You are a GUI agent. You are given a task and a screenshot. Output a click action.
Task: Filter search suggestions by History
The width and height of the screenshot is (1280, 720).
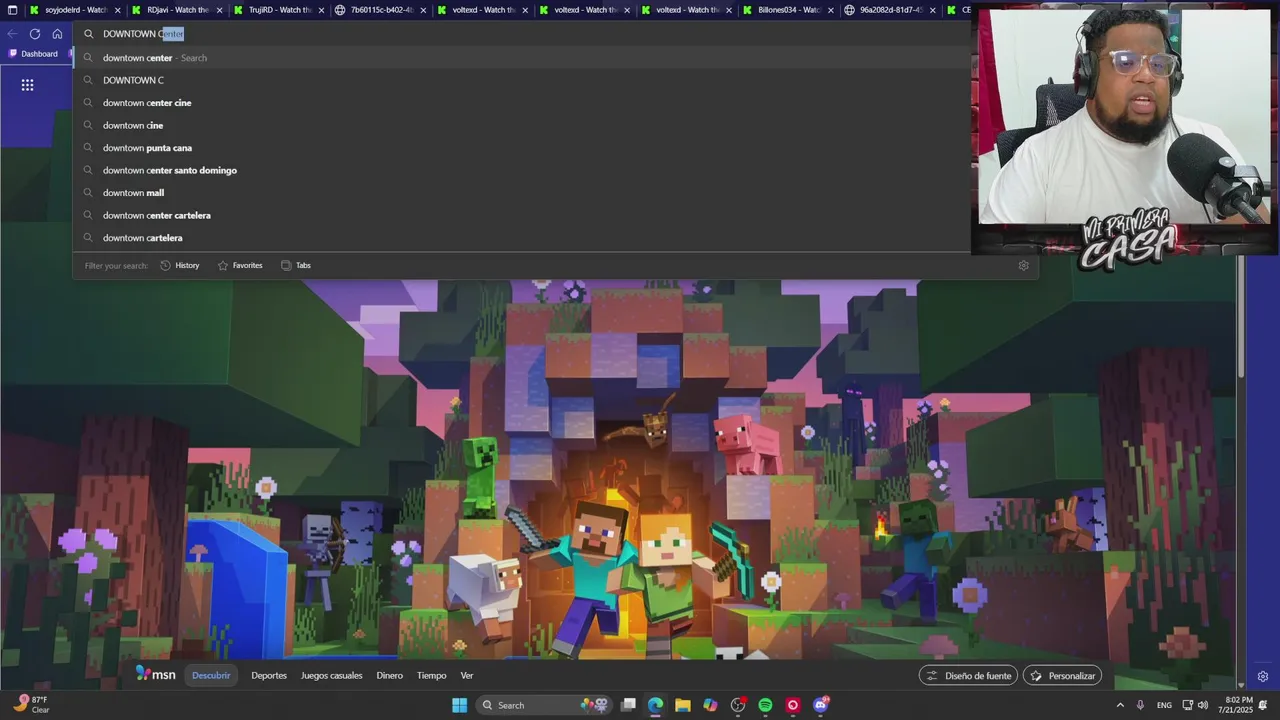point(180,265)
